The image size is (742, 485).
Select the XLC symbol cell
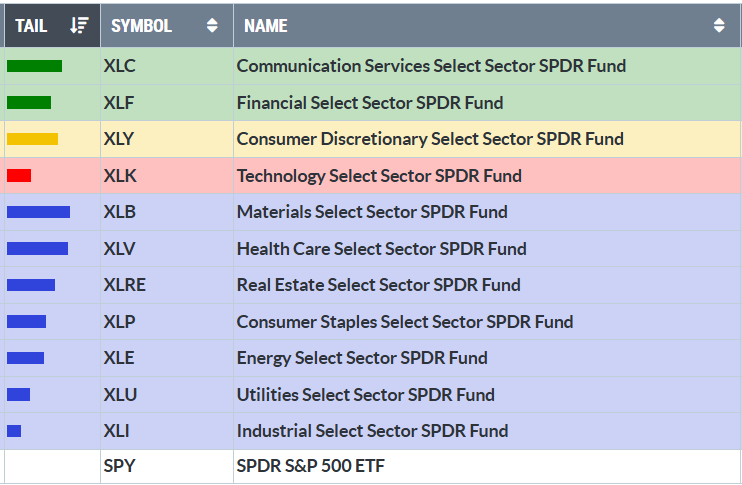pos(120,66)
